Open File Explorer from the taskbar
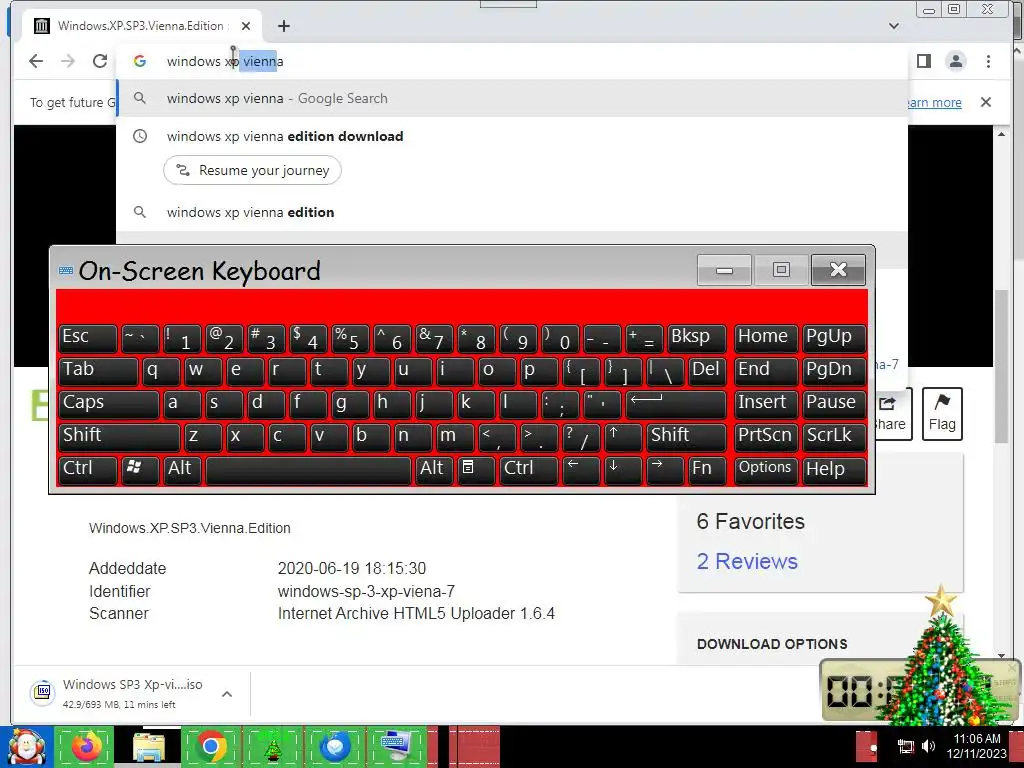Viewport: 1024px width, 768px height. (149, 747)
